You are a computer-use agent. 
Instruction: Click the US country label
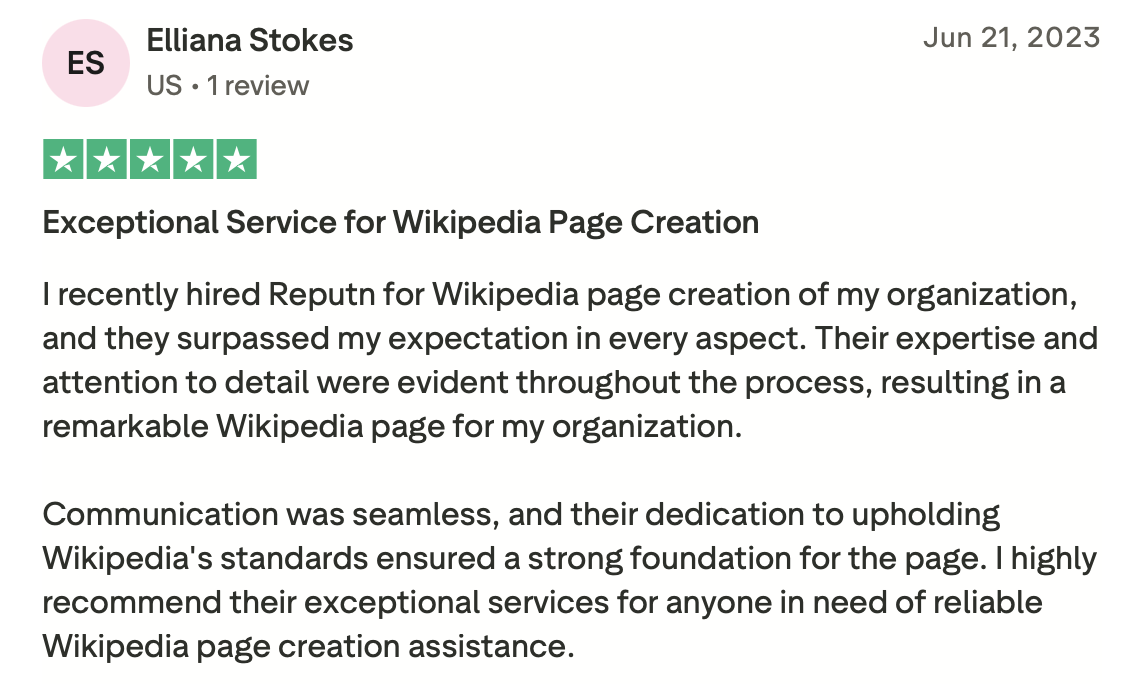pyautogui.click(x=164, y=86)
